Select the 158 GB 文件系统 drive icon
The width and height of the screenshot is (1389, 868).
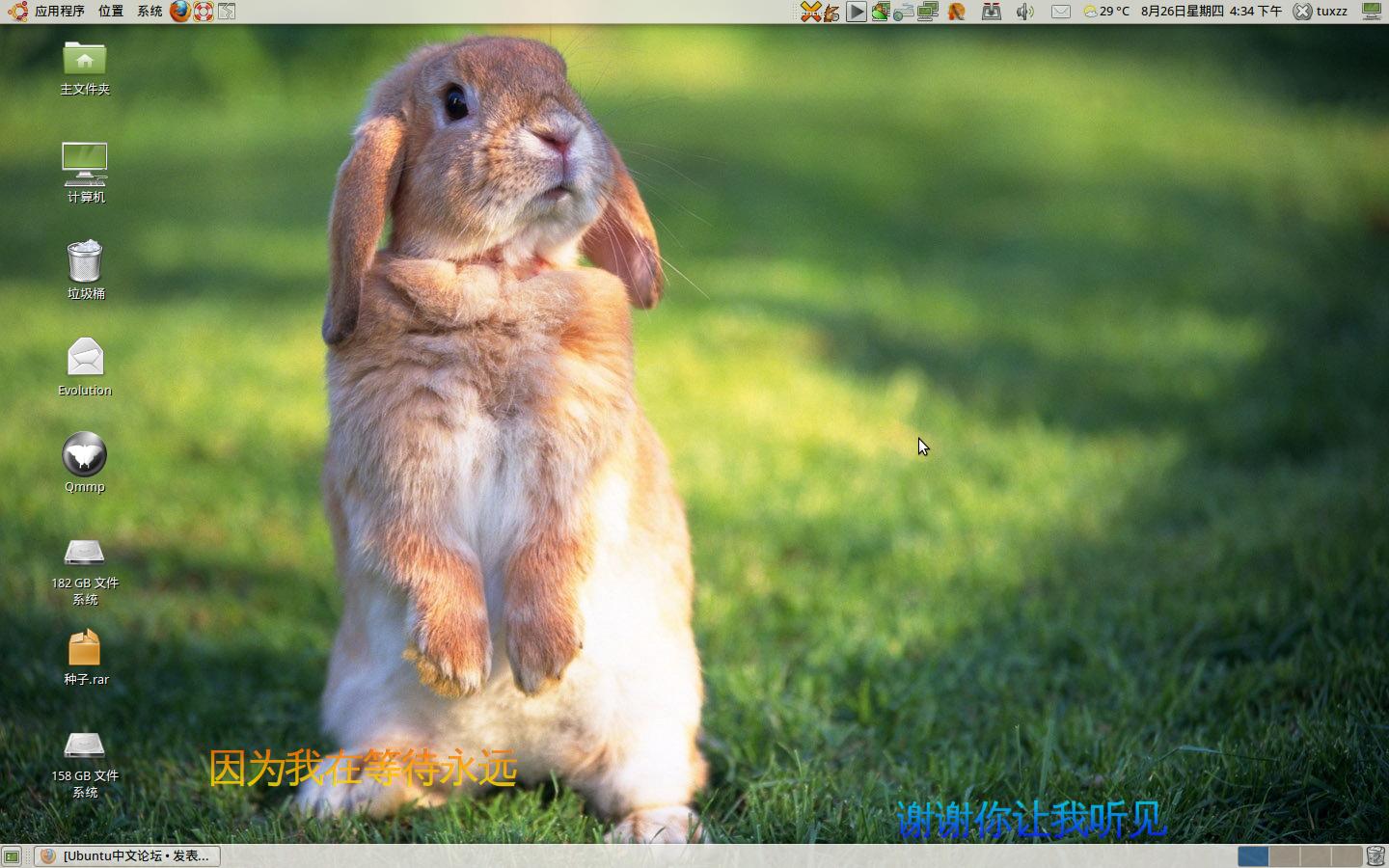85,763
